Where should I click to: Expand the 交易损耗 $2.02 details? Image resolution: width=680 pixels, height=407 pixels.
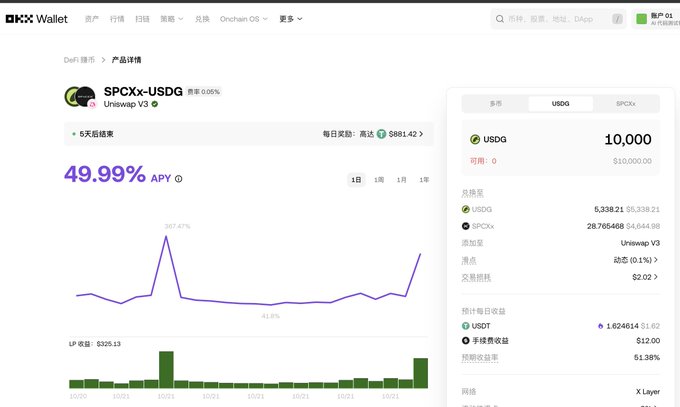(x=645, y=277)
